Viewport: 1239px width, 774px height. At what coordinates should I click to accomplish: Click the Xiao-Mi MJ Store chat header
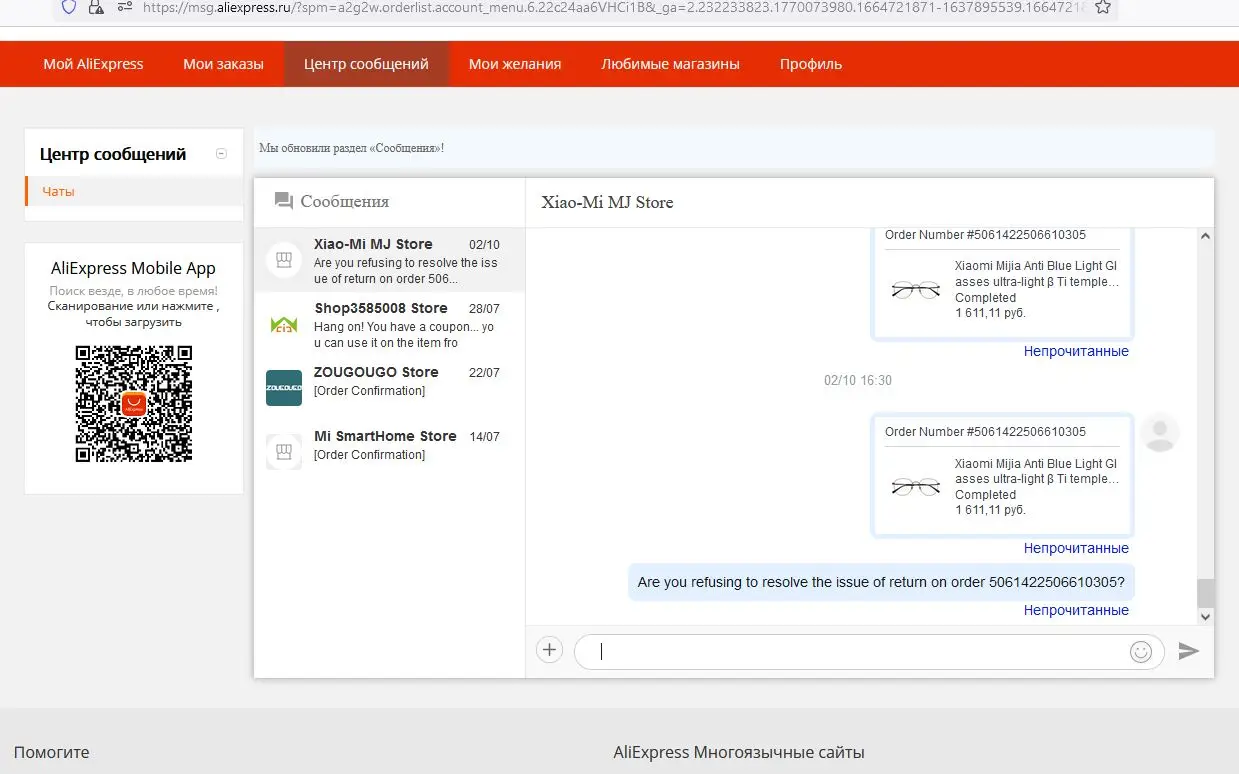click(x=607, y=202)
